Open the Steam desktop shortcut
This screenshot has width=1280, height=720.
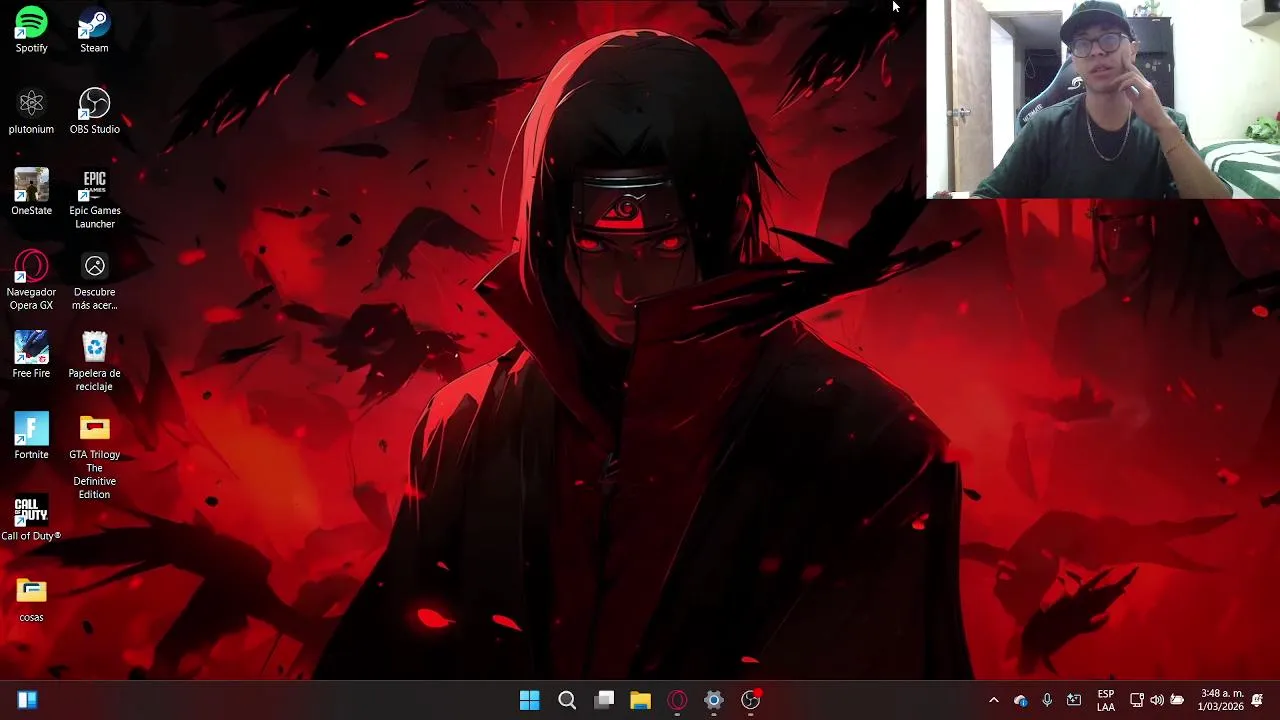(94, 29)
